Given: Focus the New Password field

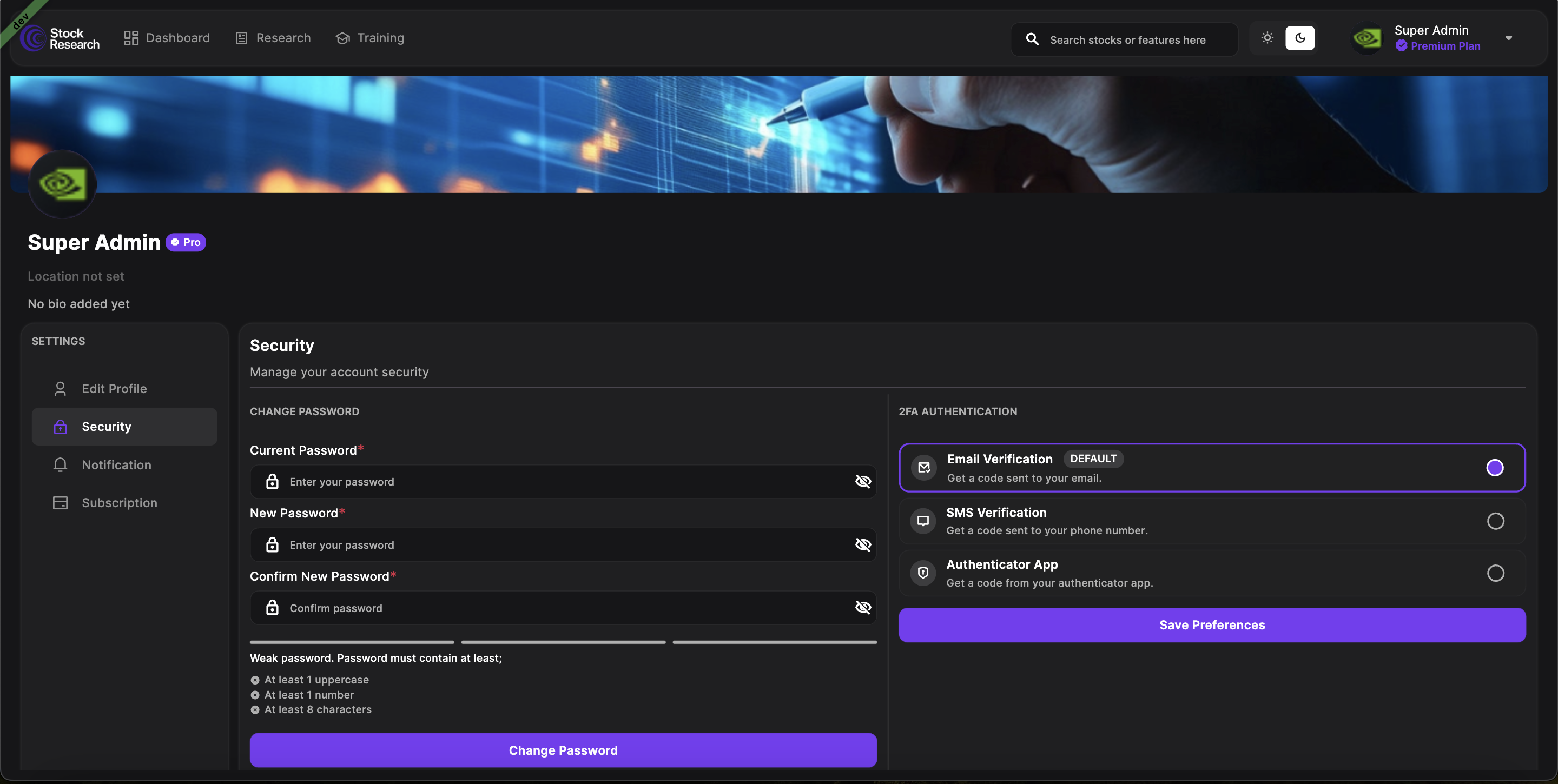Looking at the screenshot, I should tap(563, 544).
